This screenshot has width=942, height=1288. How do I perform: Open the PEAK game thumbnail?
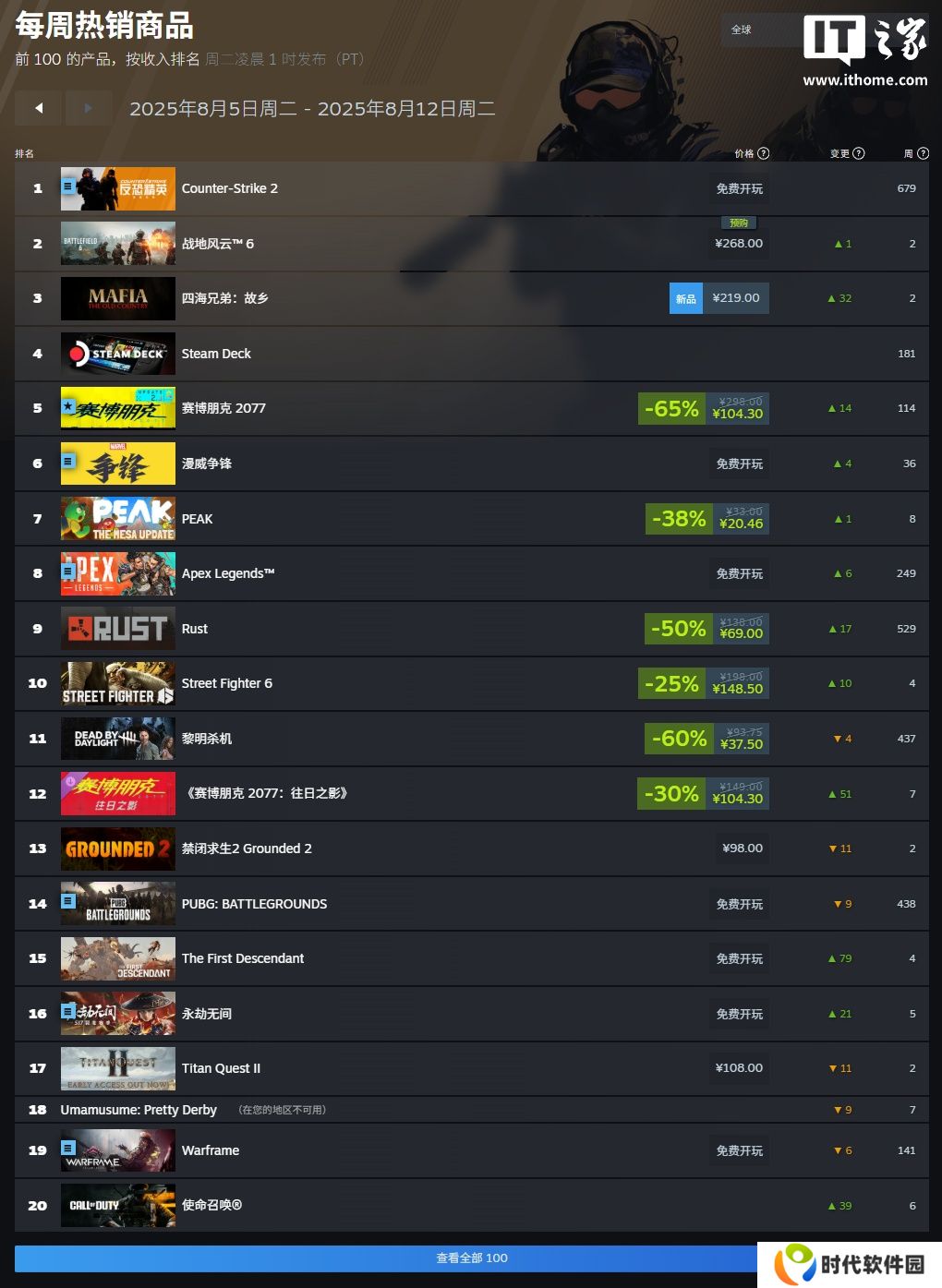118,519
